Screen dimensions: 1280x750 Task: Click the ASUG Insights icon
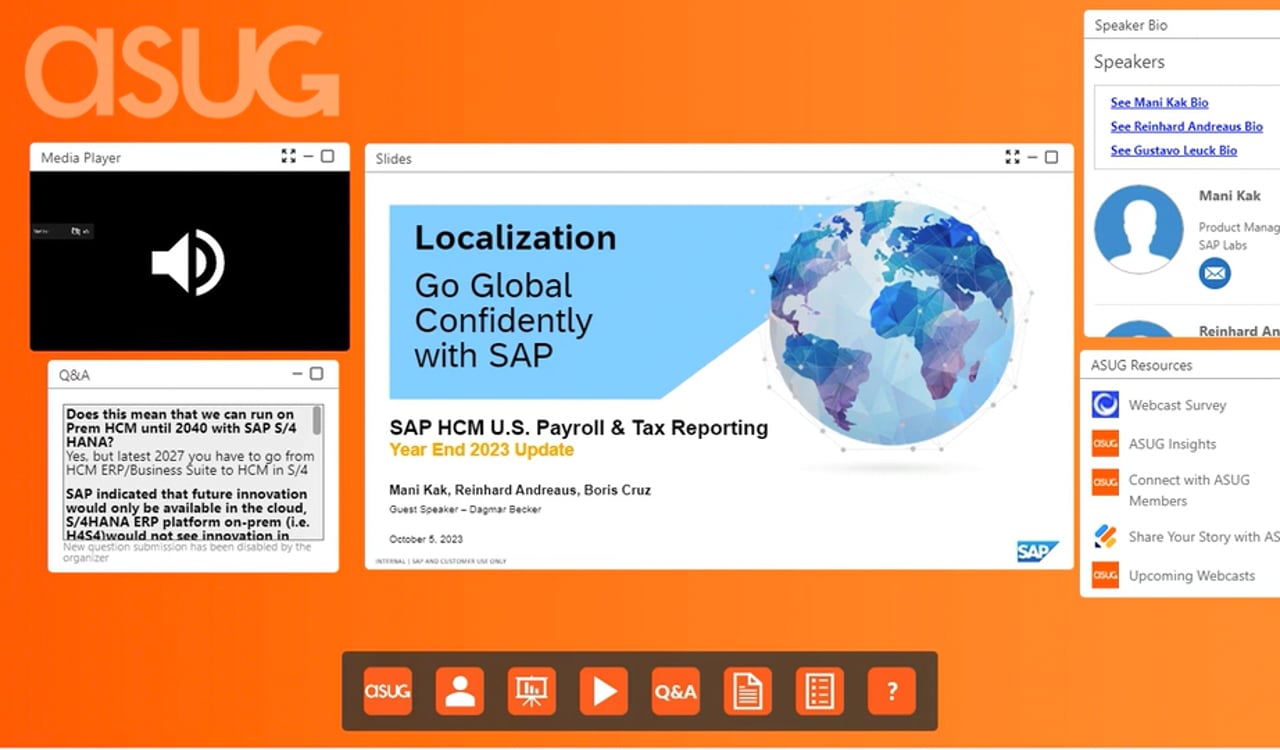point(1105,443)
